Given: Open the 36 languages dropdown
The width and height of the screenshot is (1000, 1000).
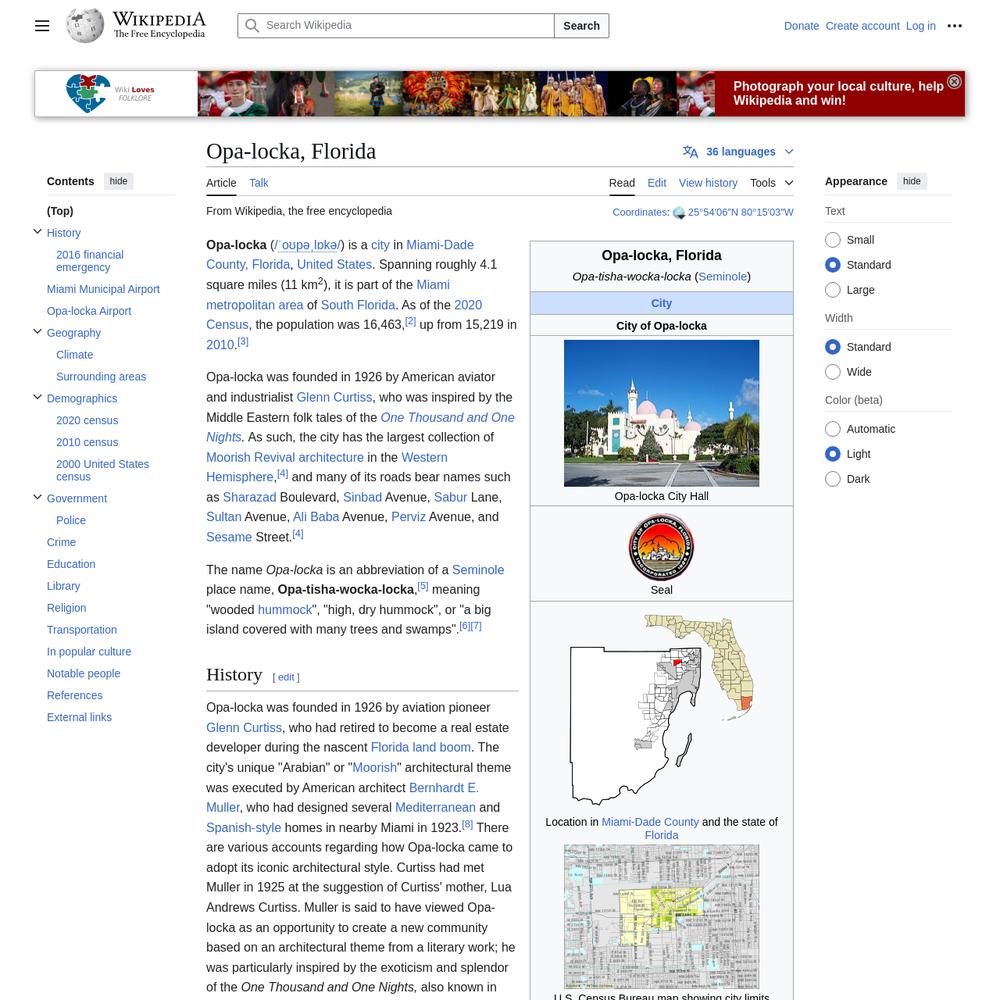Looking at the screenshot, I should point(738,152).
